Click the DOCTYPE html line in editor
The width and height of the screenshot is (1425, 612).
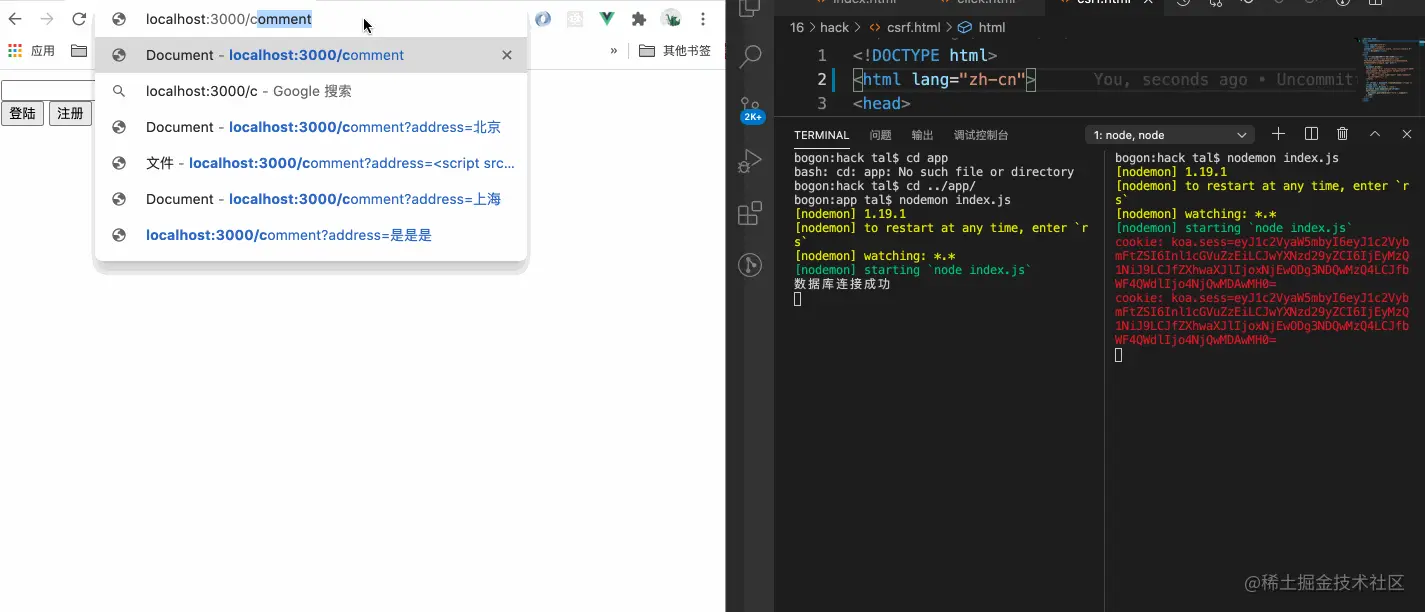point(925,56)
